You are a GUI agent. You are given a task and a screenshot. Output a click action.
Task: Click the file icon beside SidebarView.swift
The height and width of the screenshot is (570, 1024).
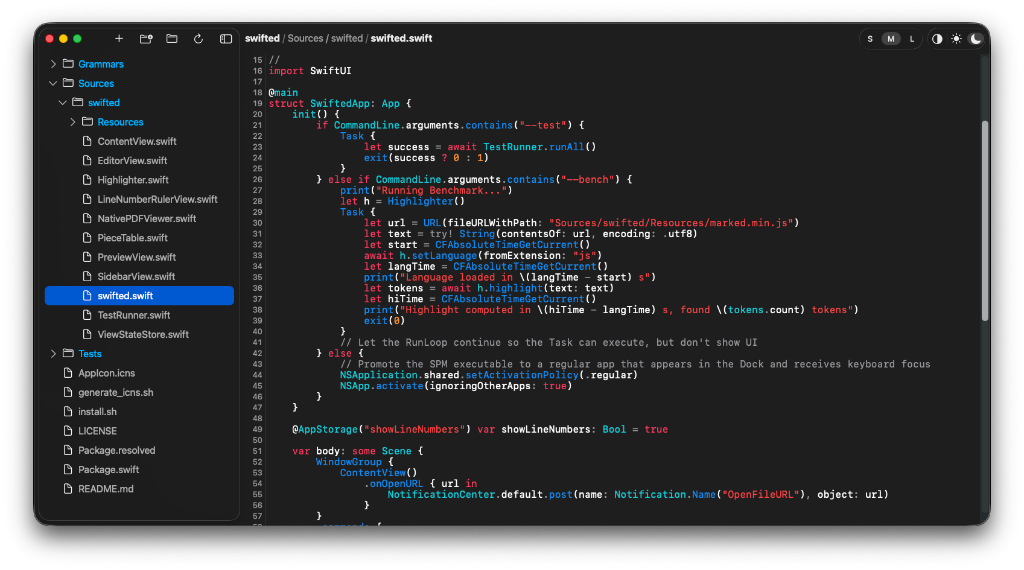(x=87, y=276)
